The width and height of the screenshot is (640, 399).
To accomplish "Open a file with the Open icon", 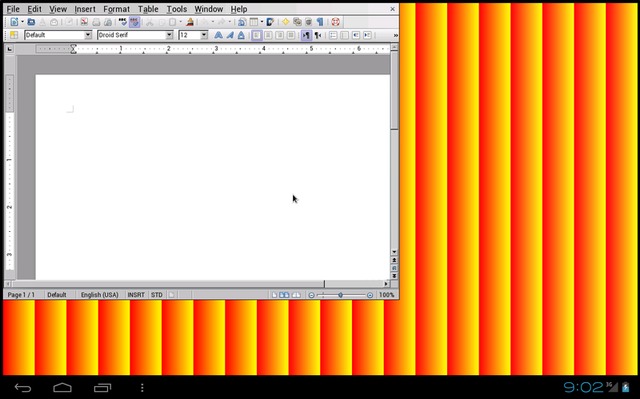I will pyautogui.click(x=31, y=22).
